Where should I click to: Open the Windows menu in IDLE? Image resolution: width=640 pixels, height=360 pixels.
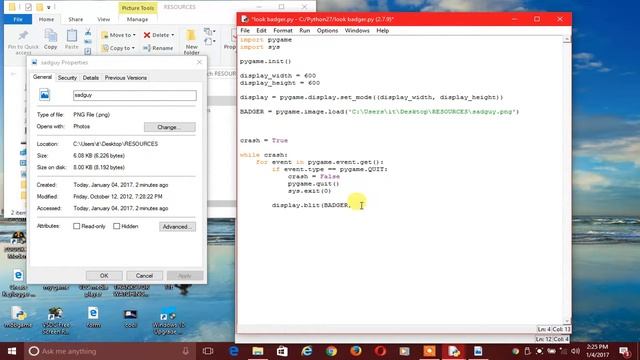coord(357,31)
